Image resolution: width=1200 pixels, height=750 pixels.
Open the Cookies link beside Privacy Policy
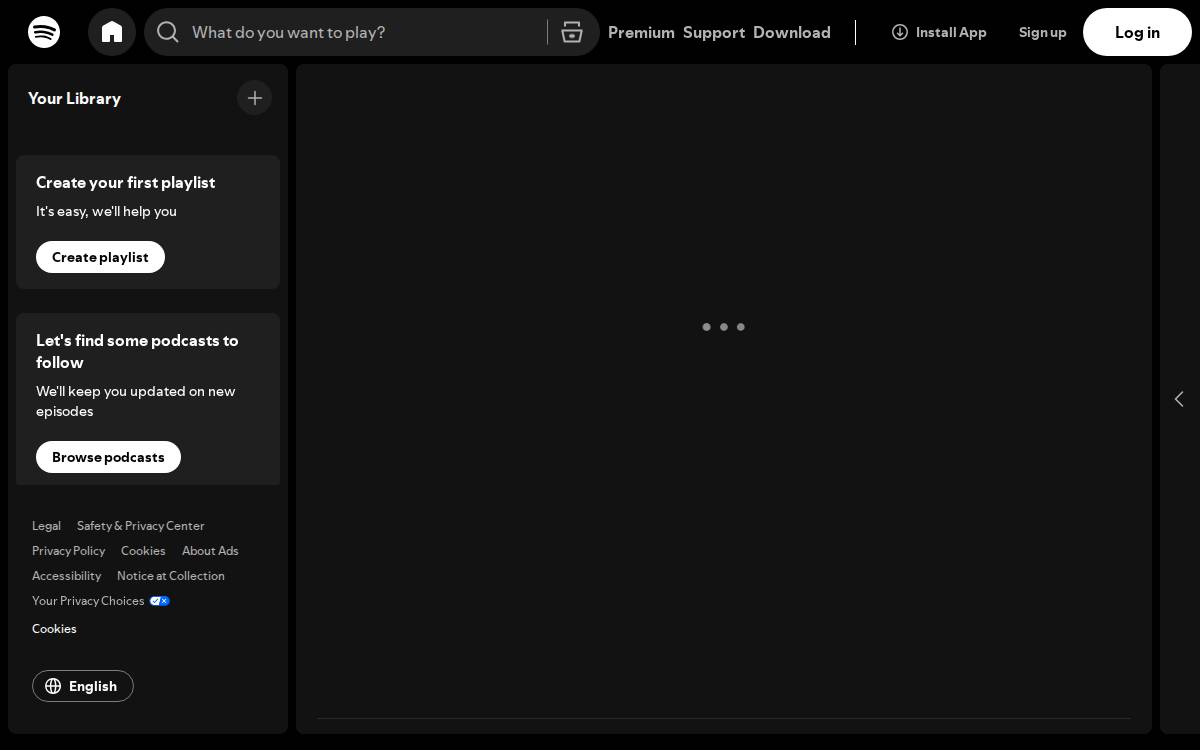coord(143,551)
